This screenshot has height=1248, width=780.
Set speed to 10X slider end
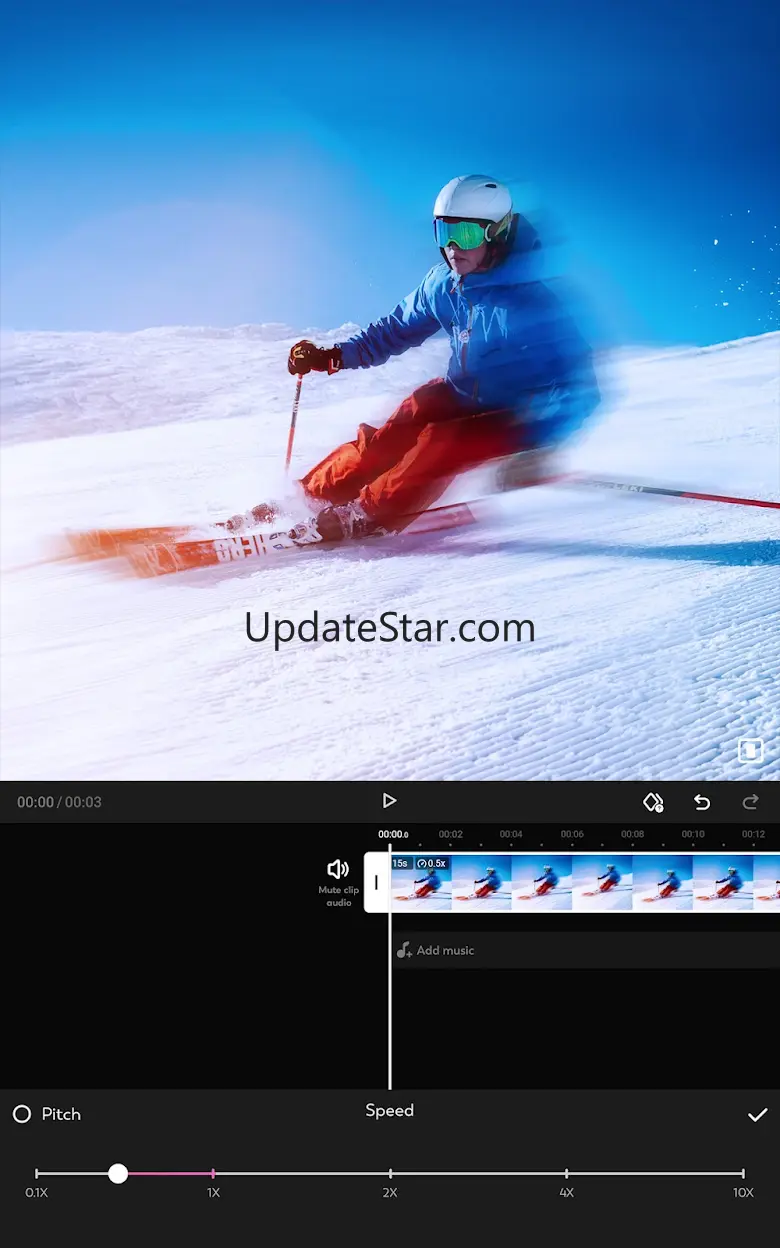point(743,1173)
